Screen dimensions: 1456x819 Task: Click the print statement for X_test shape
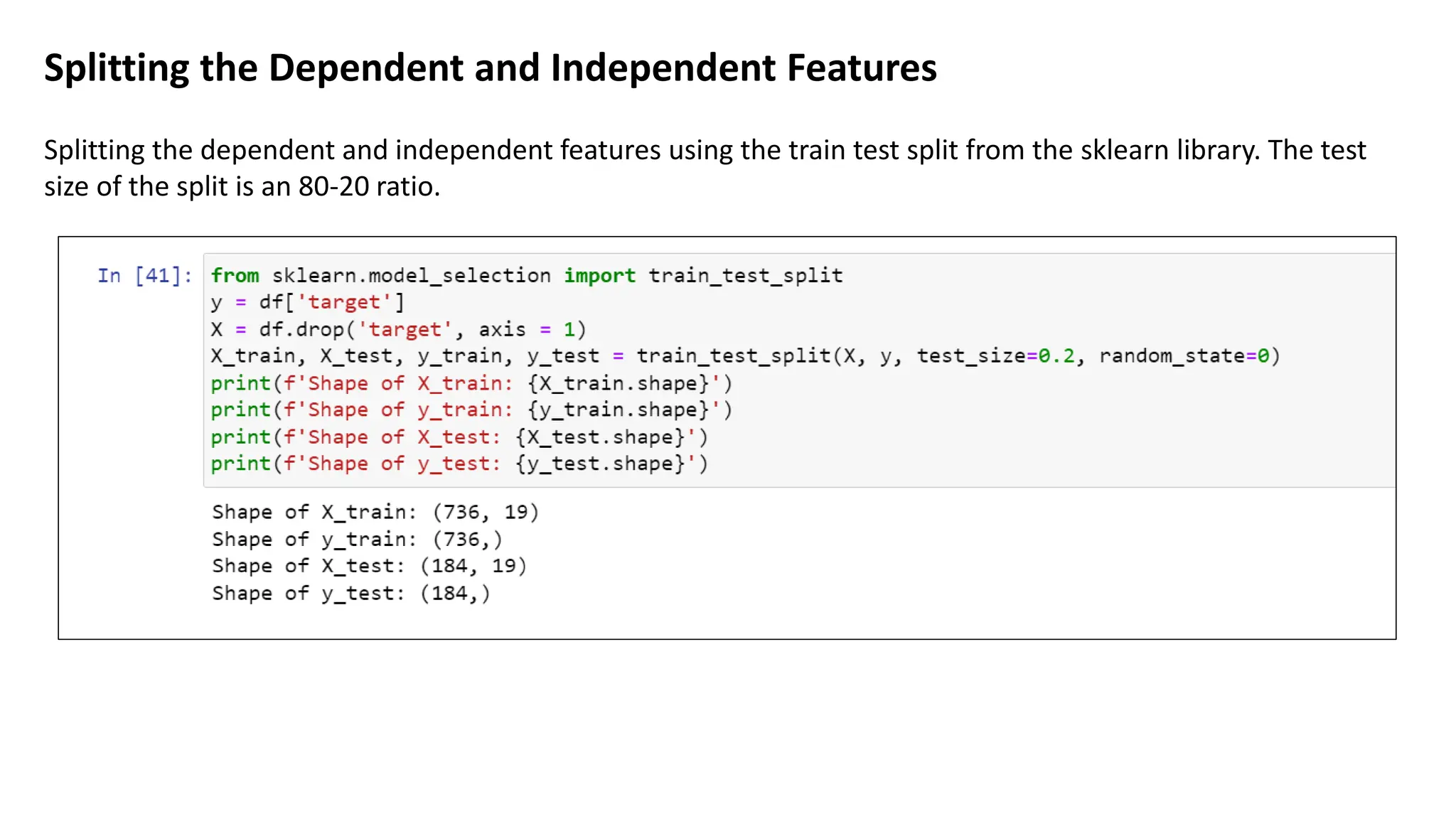[459, 437]
